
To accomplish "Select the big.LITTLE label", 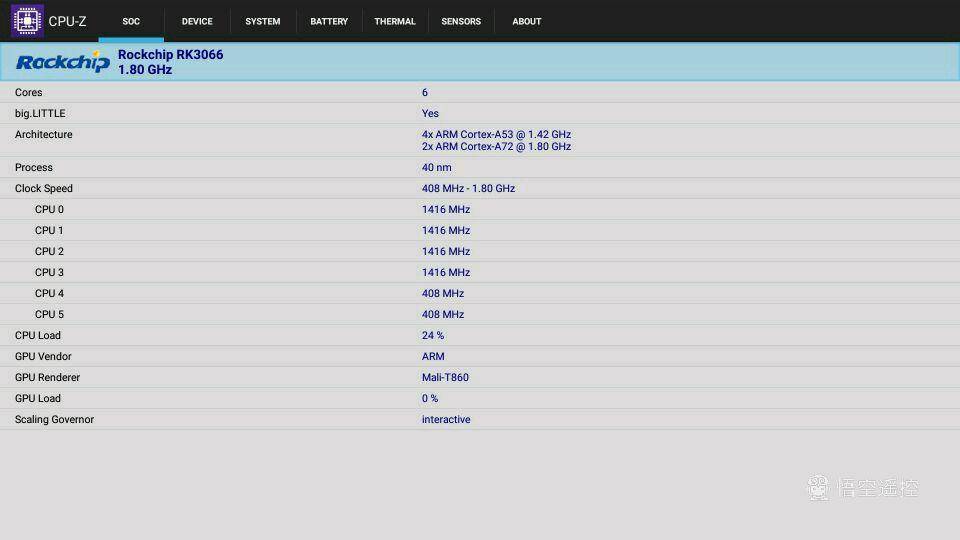I will [40, 113].
